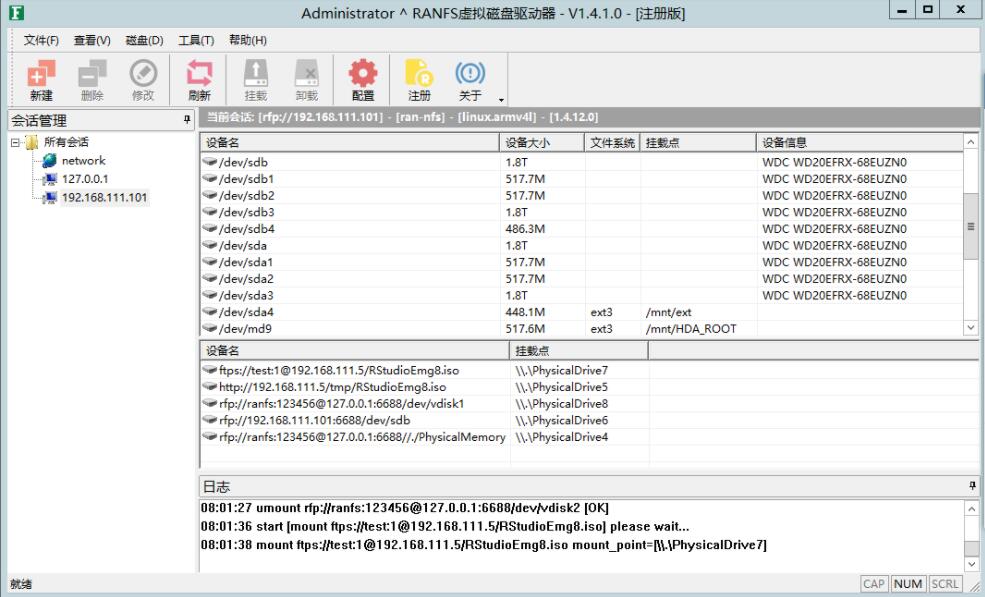Open the 文件(F) menu
Image resolution: width=985 pixels, height=597 pixels.
(x=41, y=40)
